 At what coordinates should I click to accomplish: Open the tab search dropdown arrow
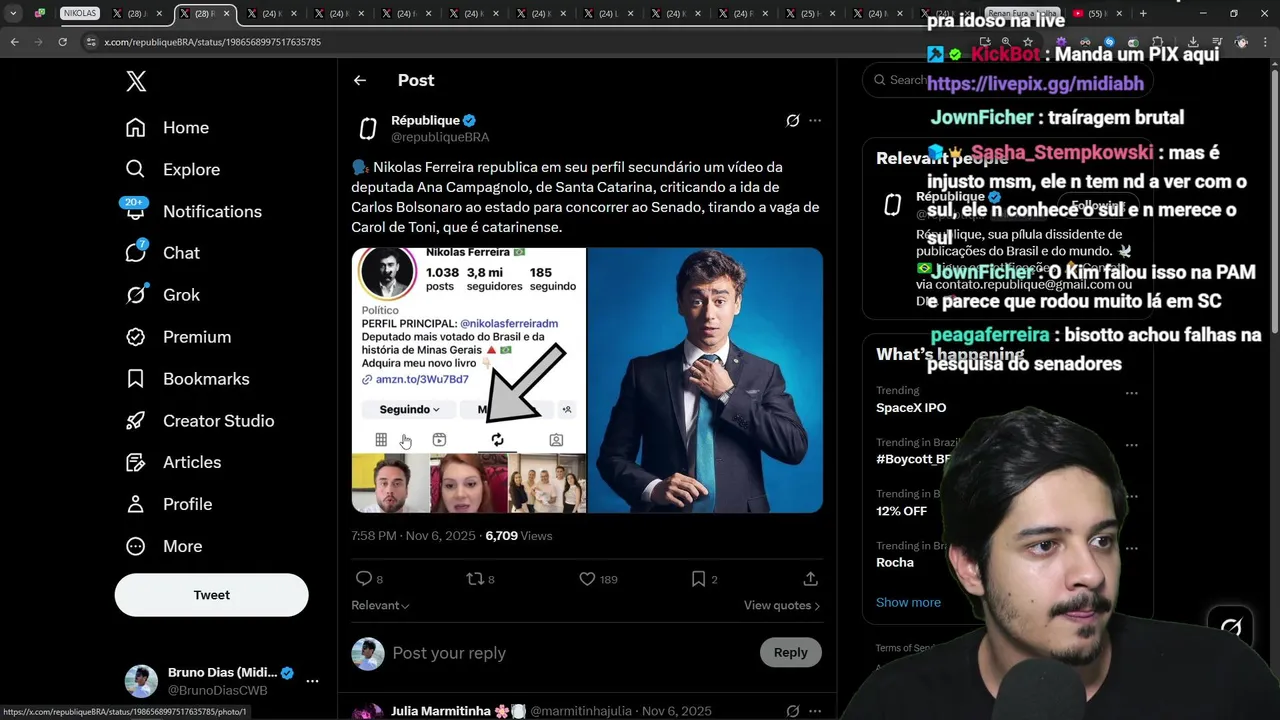point(13,14)
